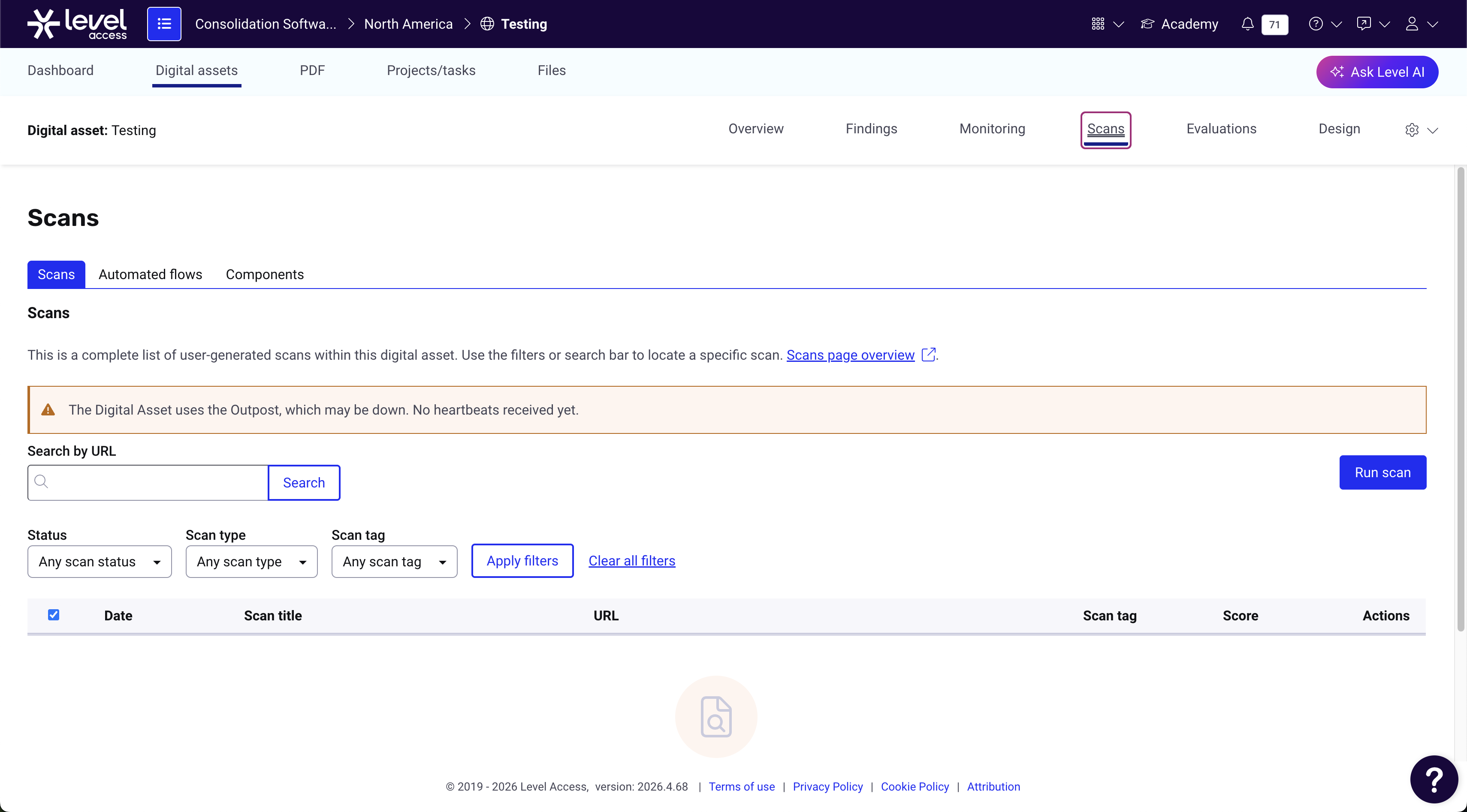Image resolution: width=1467 pixels, height=812 pixels.
Task: Click the Score column header
Action: pyautogui.click(x=1241, y=616)
